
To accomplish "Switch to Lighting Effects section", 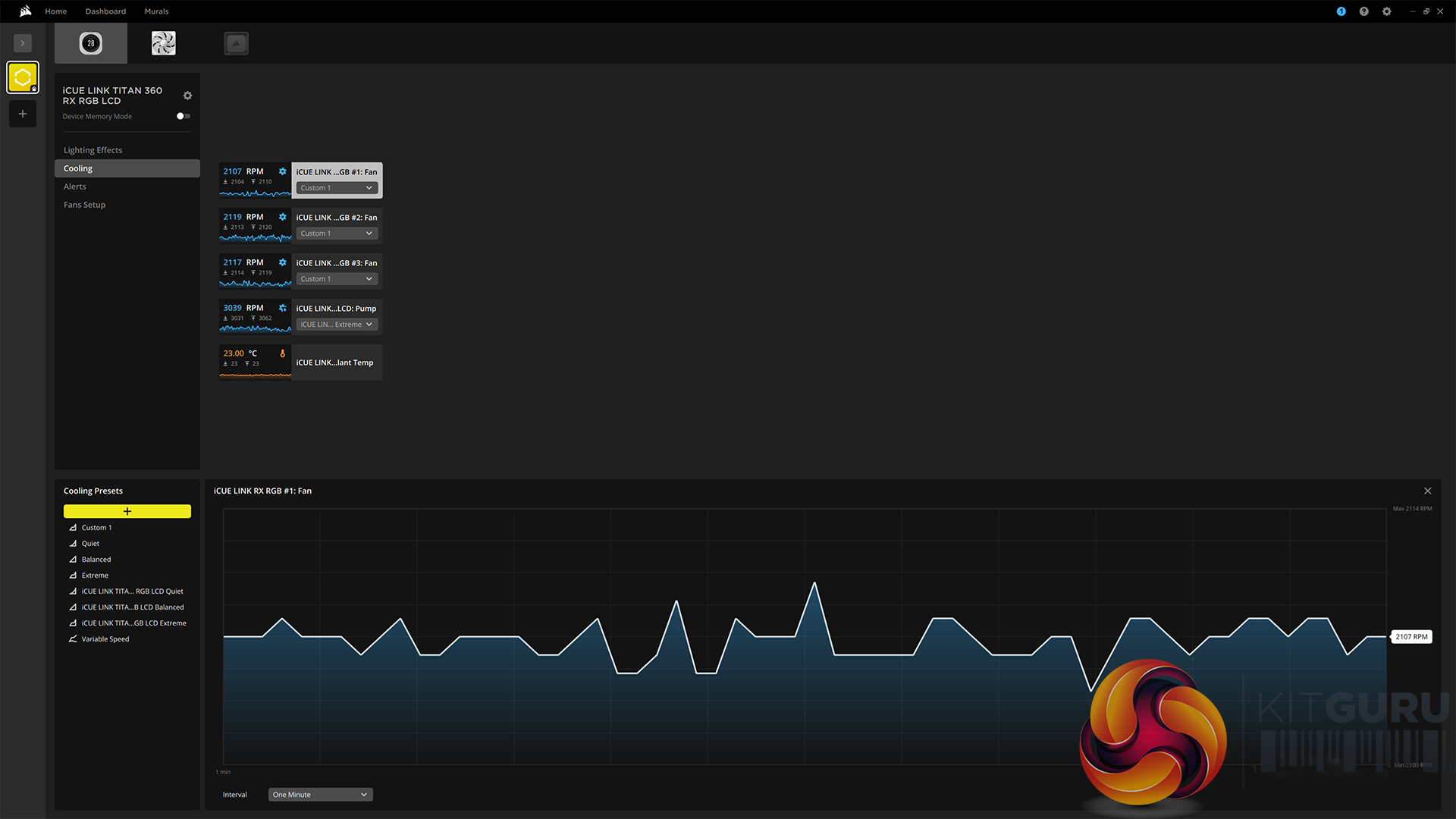I will 93,150.
